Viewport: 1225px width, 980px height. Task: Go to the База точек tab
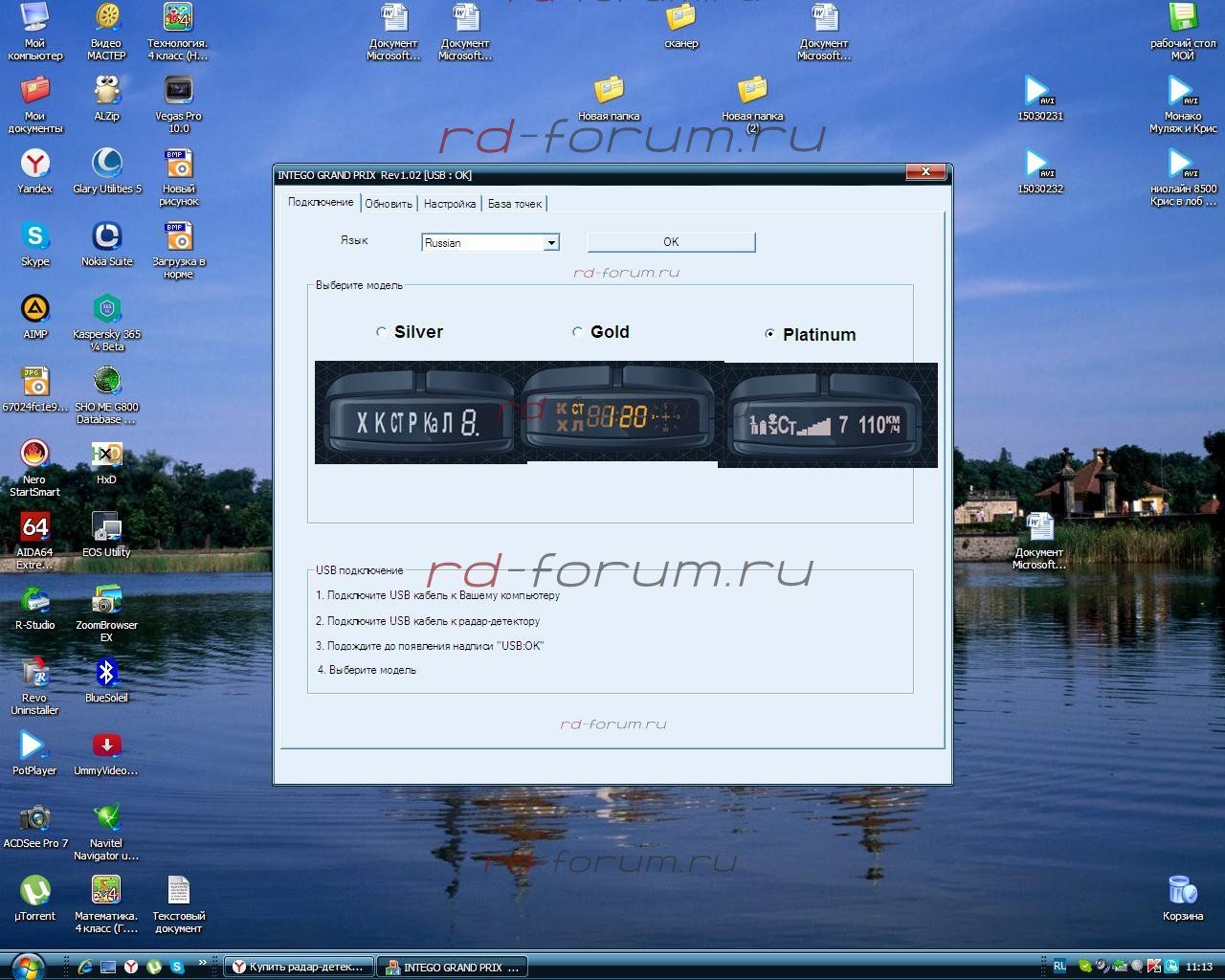pos(515,204)
